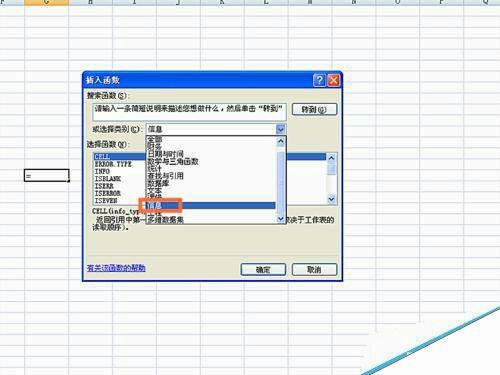The image size is (500, 375).
Task: Click the category list scroll-down arrow
Action: (x=281, y=219)
